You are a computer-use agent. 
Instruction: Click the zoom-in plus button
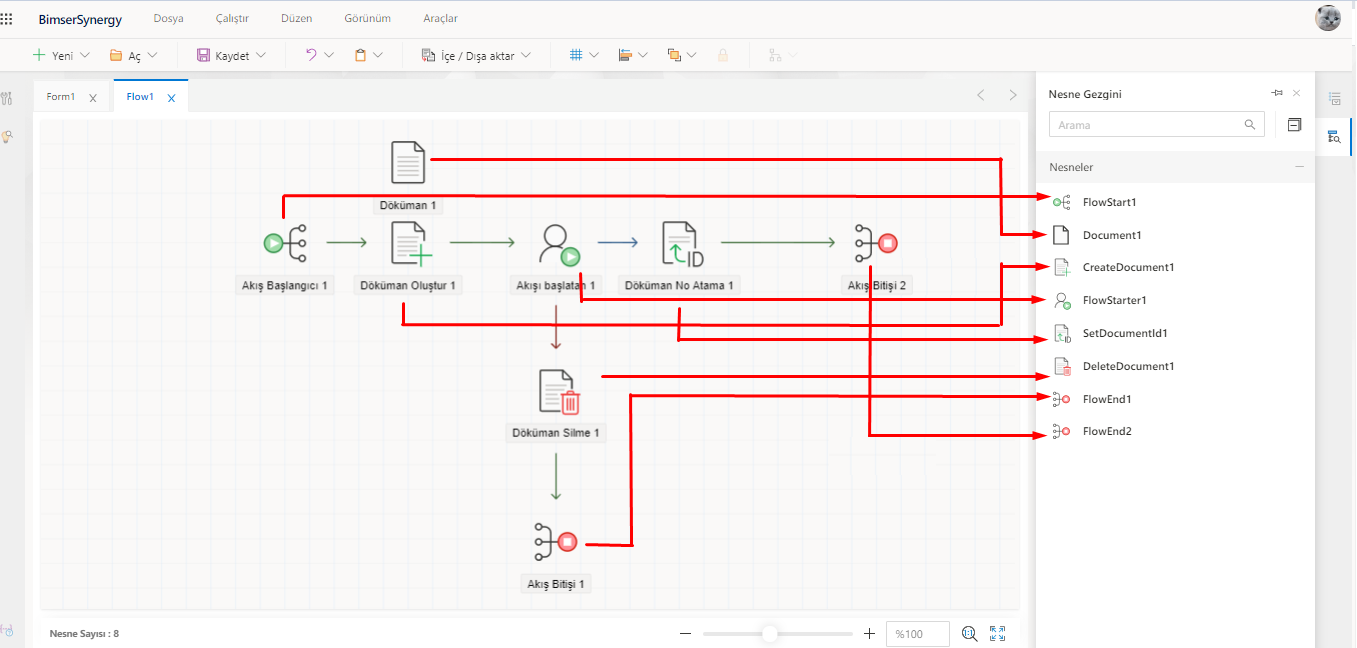tap(869, 633)
